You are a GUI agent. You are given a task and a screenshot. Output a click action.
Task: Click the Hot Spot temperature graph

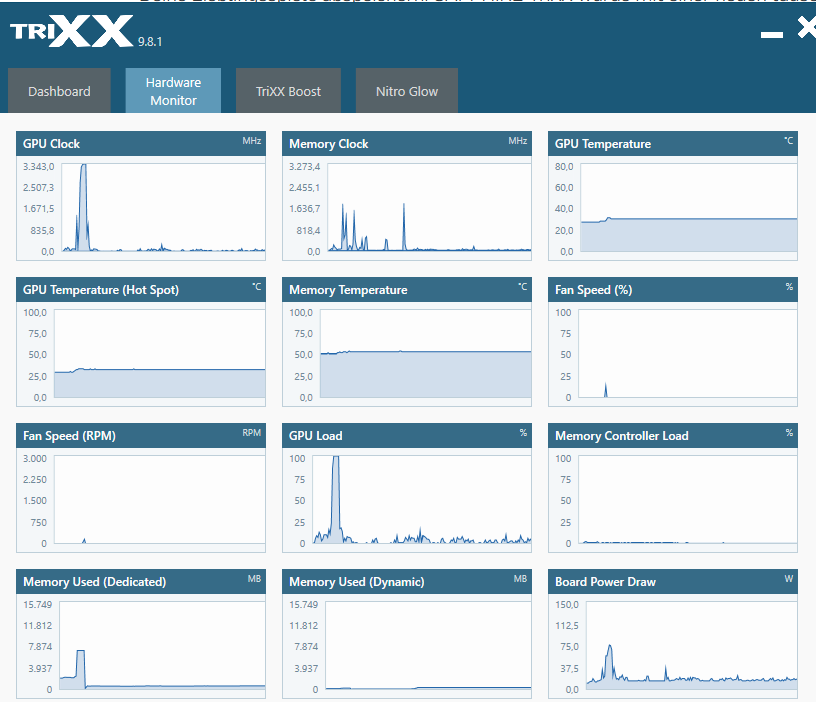pyautogui.click(x=160, y=354)
